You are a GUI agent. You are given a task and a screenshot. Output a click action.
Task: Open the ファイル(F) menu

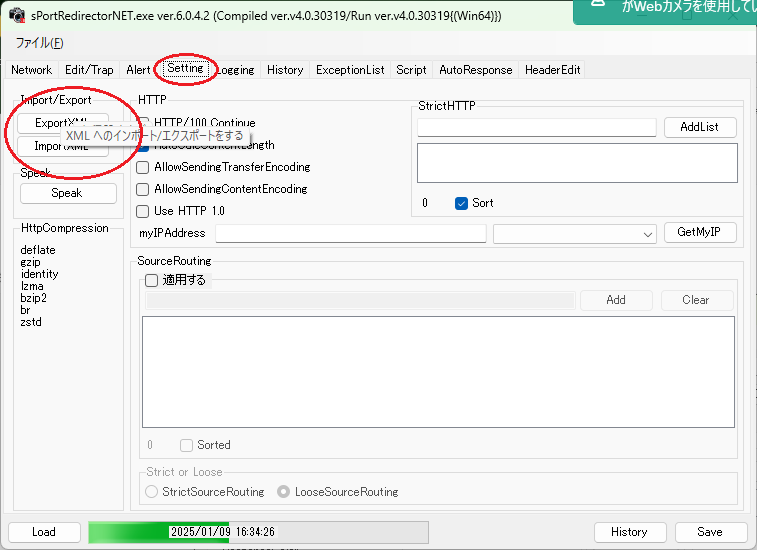click(x=40, y=43)
